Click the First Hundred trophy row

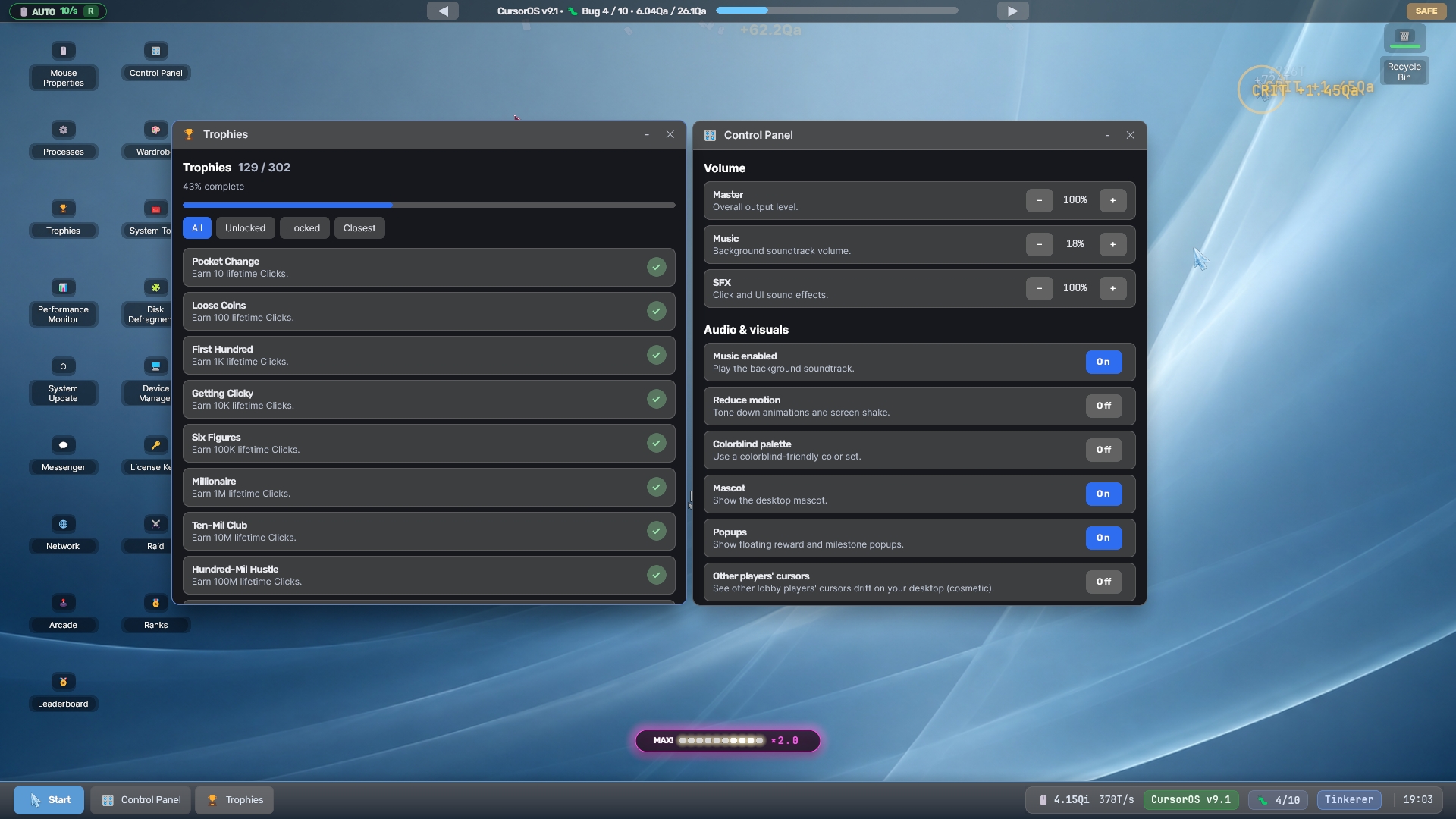click(428, 355)
